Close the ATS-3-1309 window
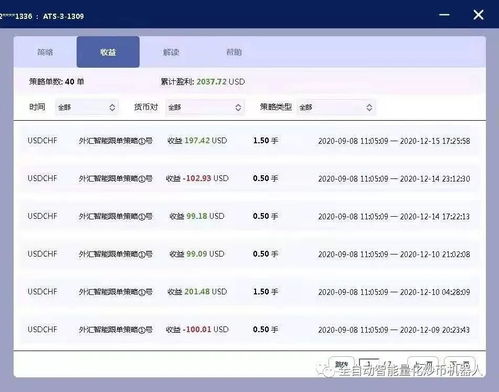The image size is (499, 392). click(x=478, y=15)
